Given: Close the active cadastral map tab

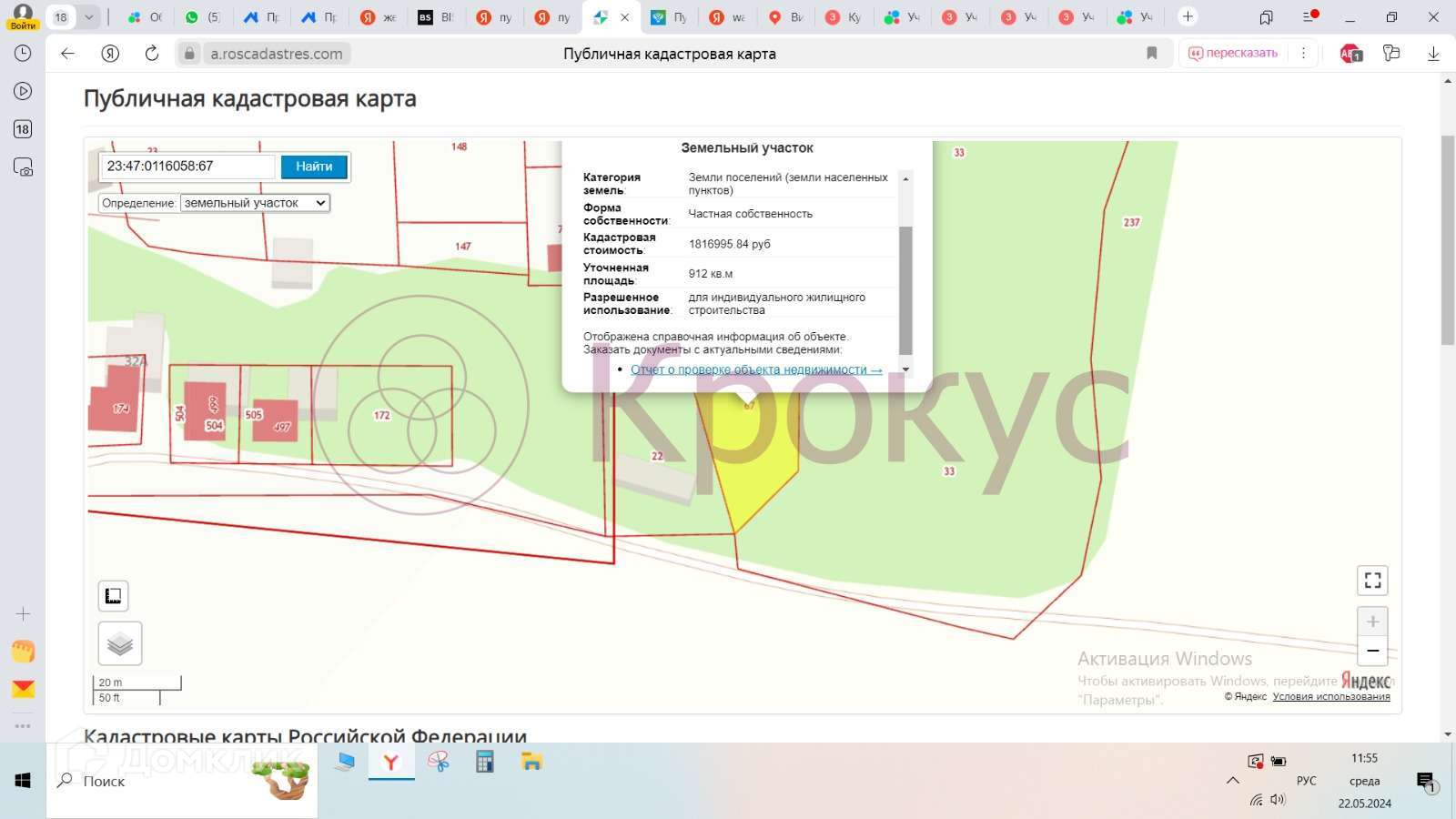Looking at the screenshot, I should click(x=624, y=16).
